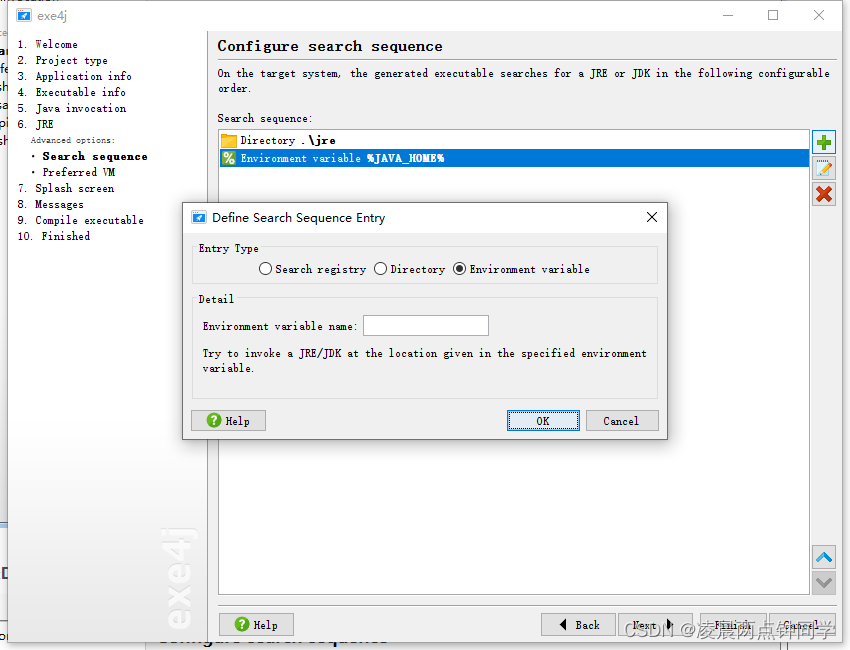Viewport: 850px width, 650px height.
Task: Click the Environment variable name field
Action: coord(426,326)
